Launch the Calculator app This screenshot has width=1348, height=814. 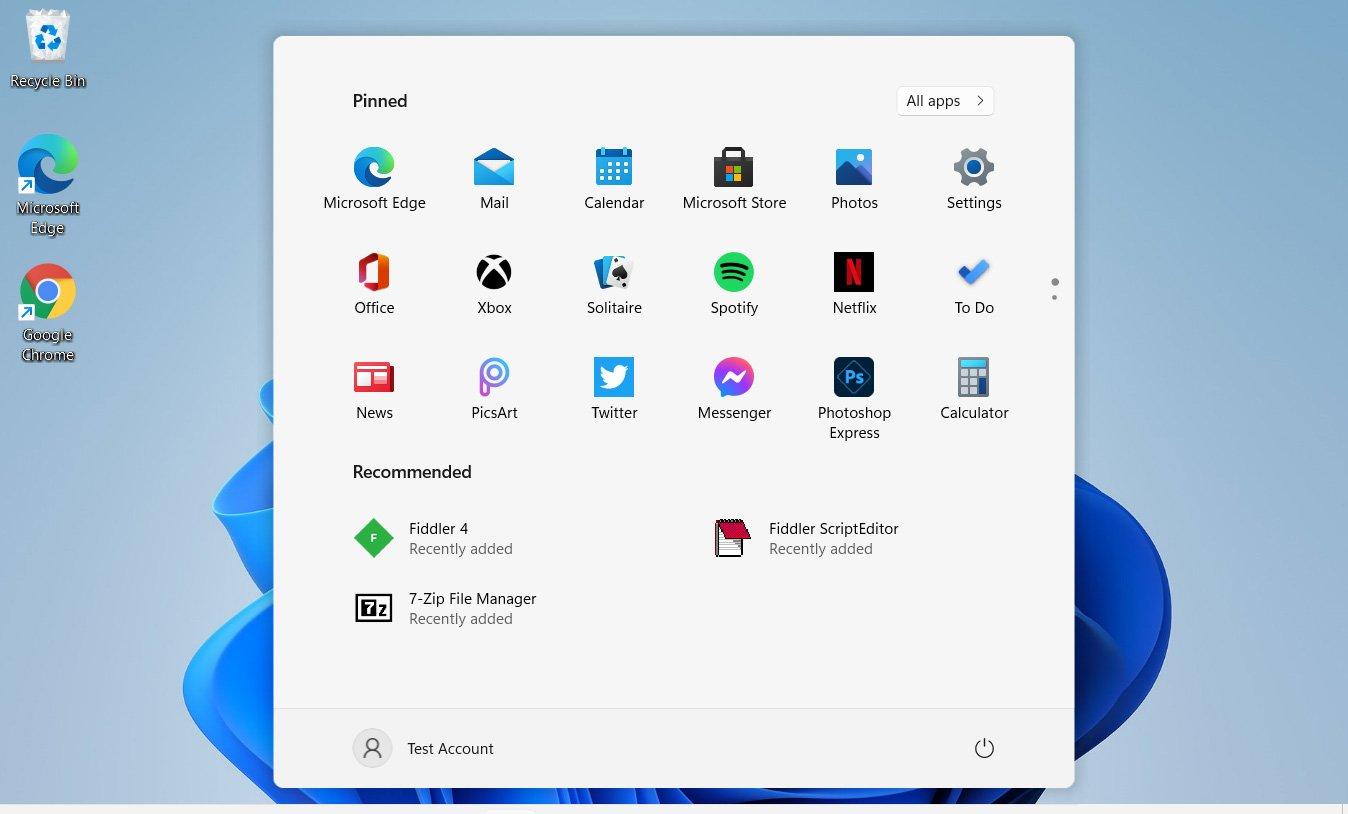click(x=974, y=389)
